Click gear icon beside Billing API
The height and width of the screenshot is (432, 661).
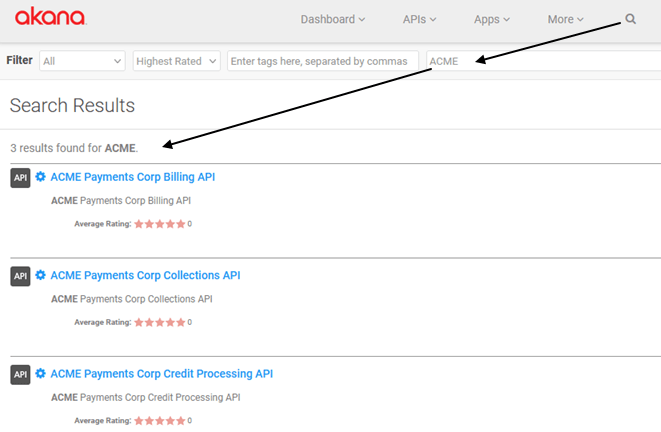coord(40,177)
